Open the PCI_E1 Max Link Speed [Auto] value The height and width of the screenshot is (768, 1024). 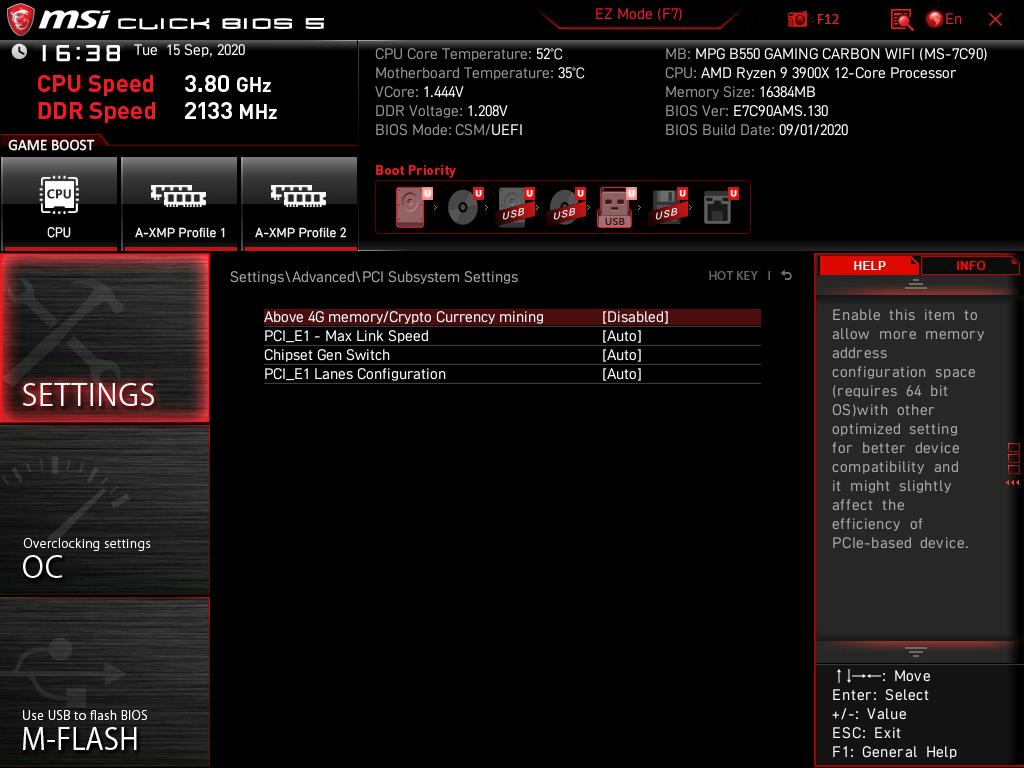click(622, 336)
